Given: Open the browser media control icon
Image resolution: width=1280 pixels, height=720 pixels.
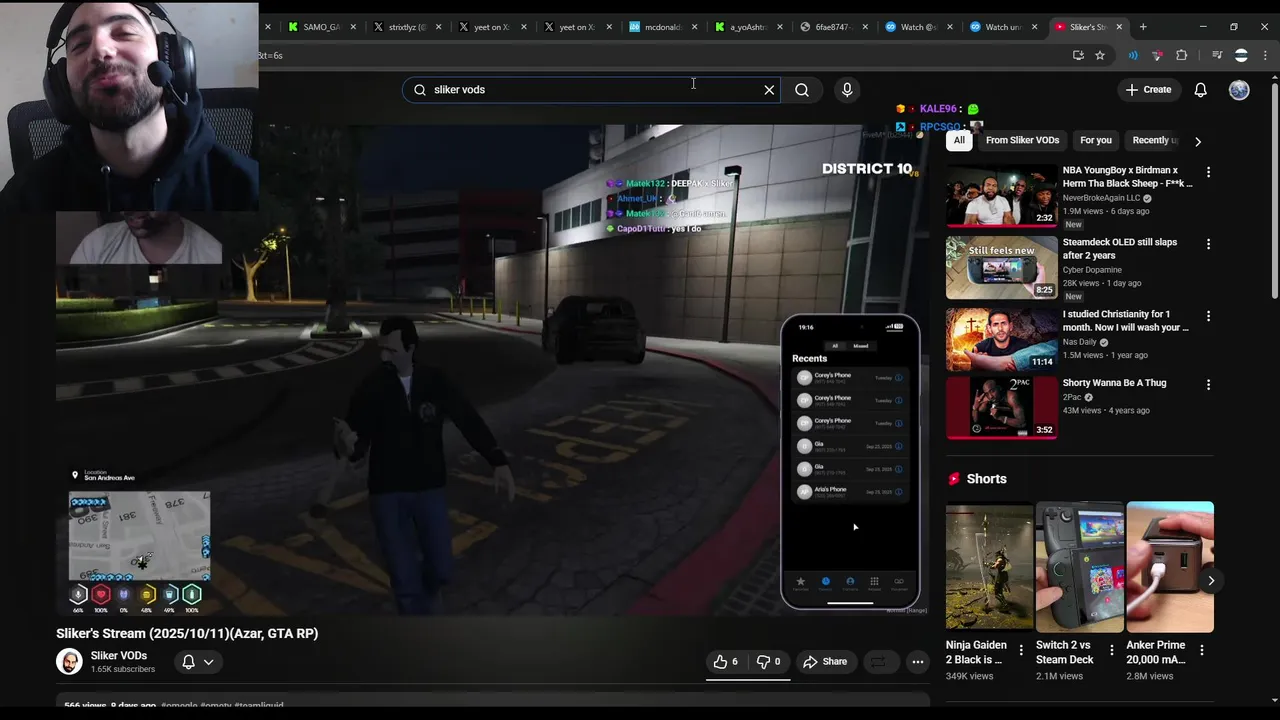Looking at the screenshot, I should [x=1217, y=55].
